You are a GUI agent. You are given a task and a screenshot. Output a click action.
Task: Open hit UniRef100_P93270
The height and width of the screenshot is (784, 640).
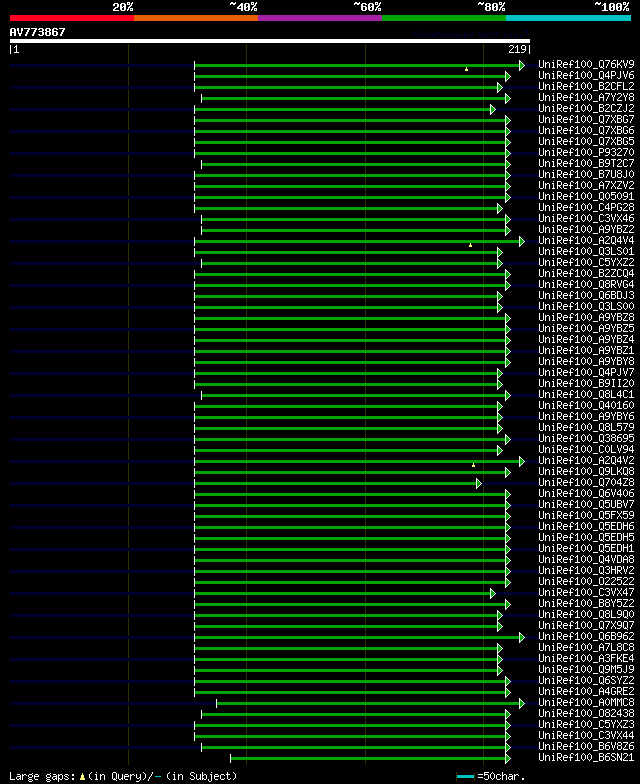586,152
